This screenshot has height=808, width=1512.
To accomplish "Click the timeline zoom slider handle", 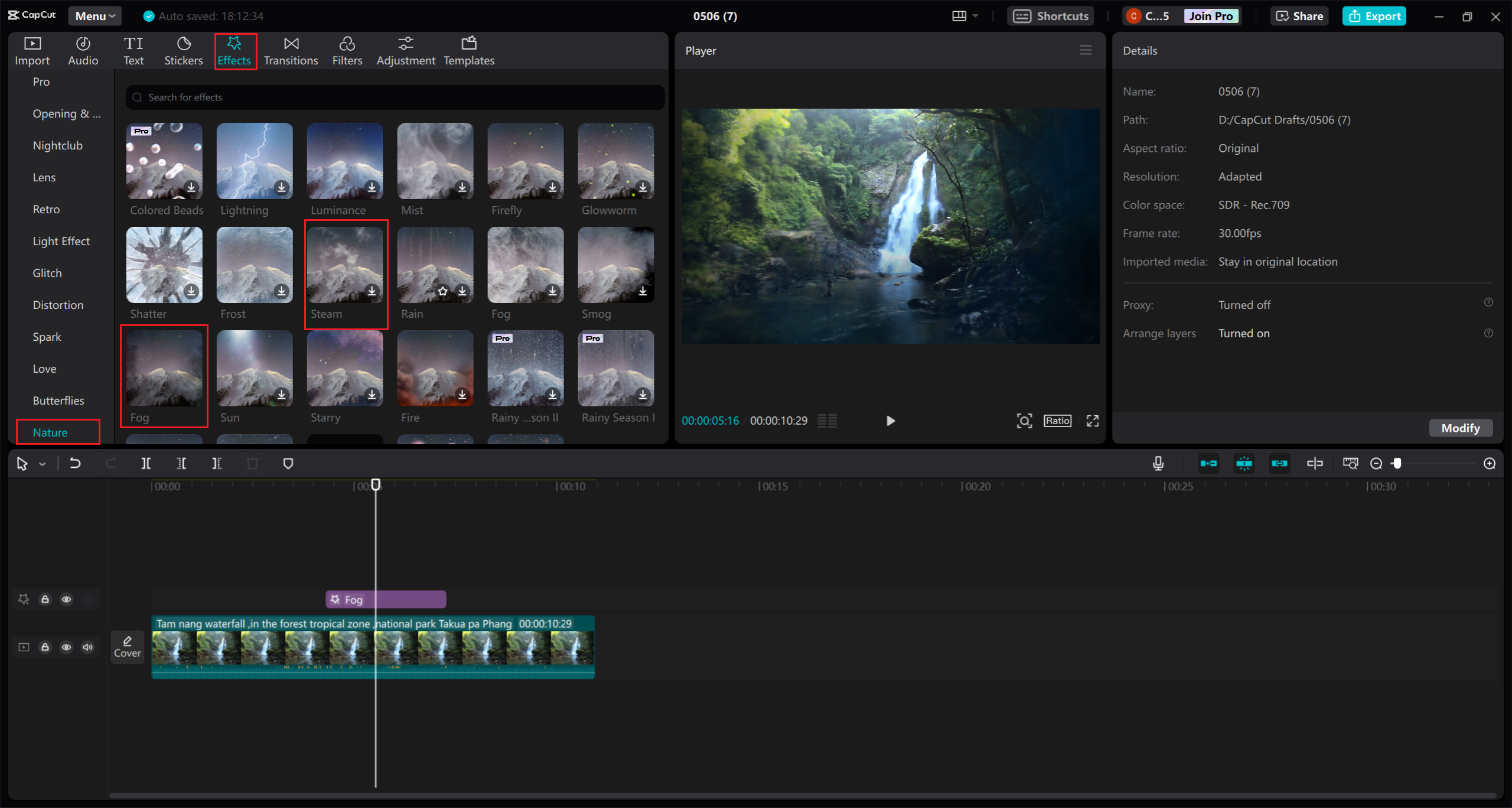I will coord(1397,464).
